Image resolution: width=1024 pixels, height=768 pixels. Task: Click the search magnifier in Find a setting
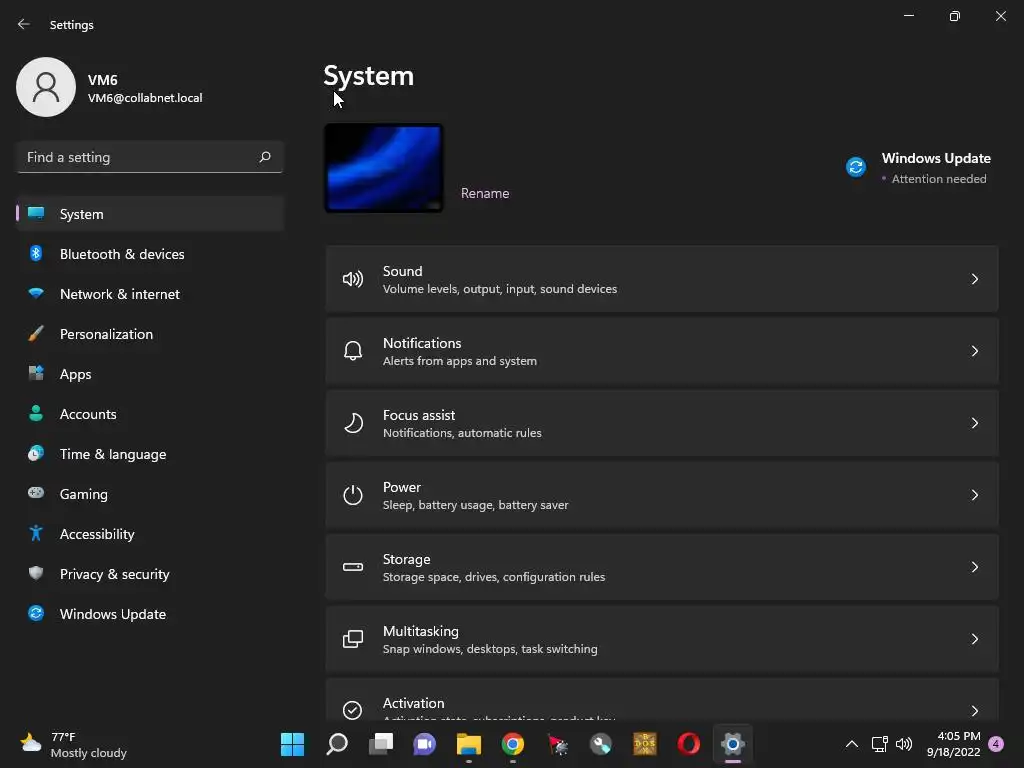[x=264, y=157]
